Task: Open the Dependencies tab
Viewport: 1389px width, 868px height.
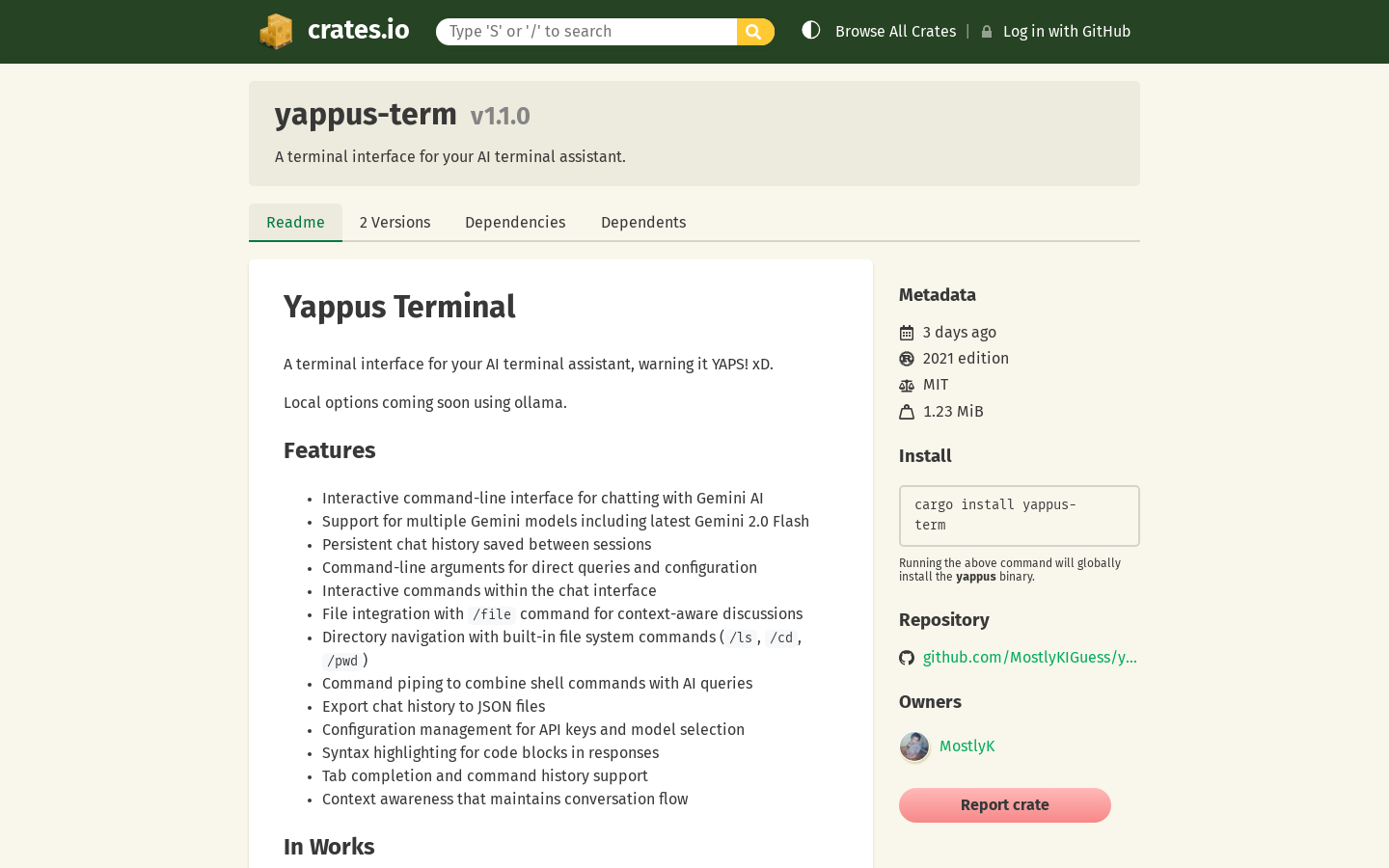Action: [515, 223]
